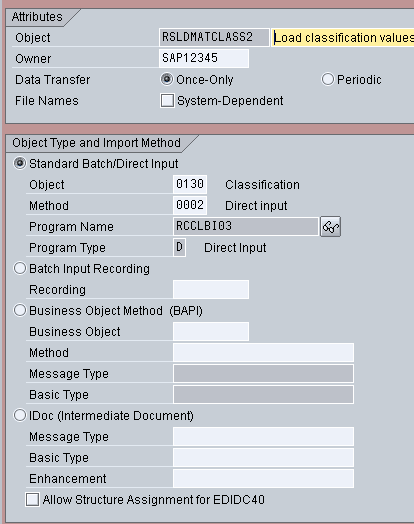Check Allow Structure Assignment for EDIDC40
This screenshot has width=414, height=524.
pos(32,500)
